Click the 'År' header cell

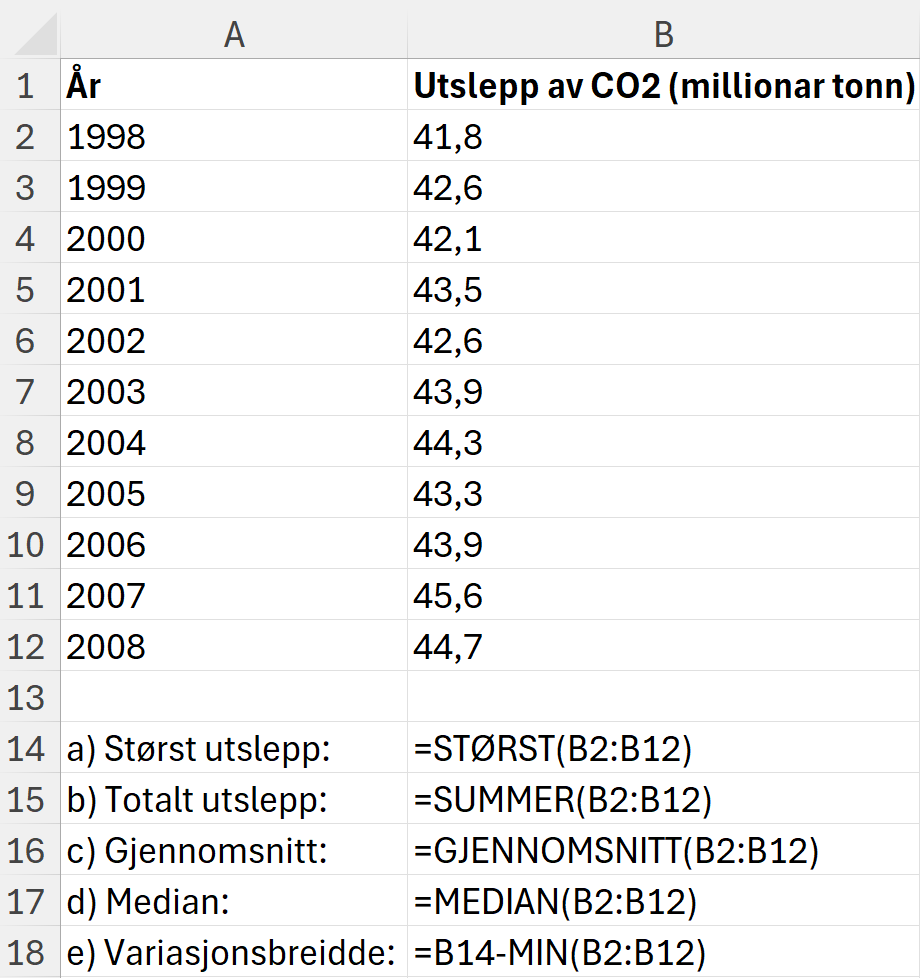coord(234,86)
